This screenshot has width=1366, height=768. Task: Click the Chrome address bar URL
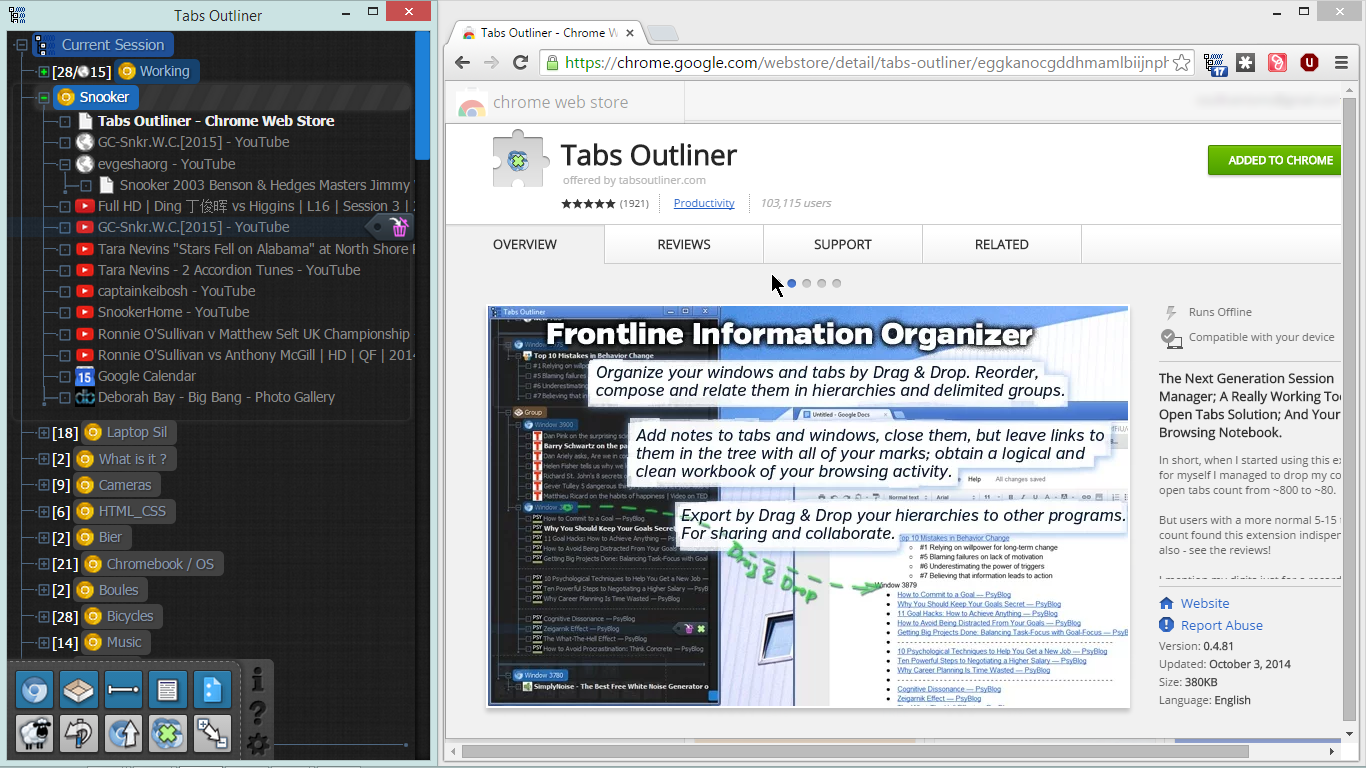[x=866, y=62]
